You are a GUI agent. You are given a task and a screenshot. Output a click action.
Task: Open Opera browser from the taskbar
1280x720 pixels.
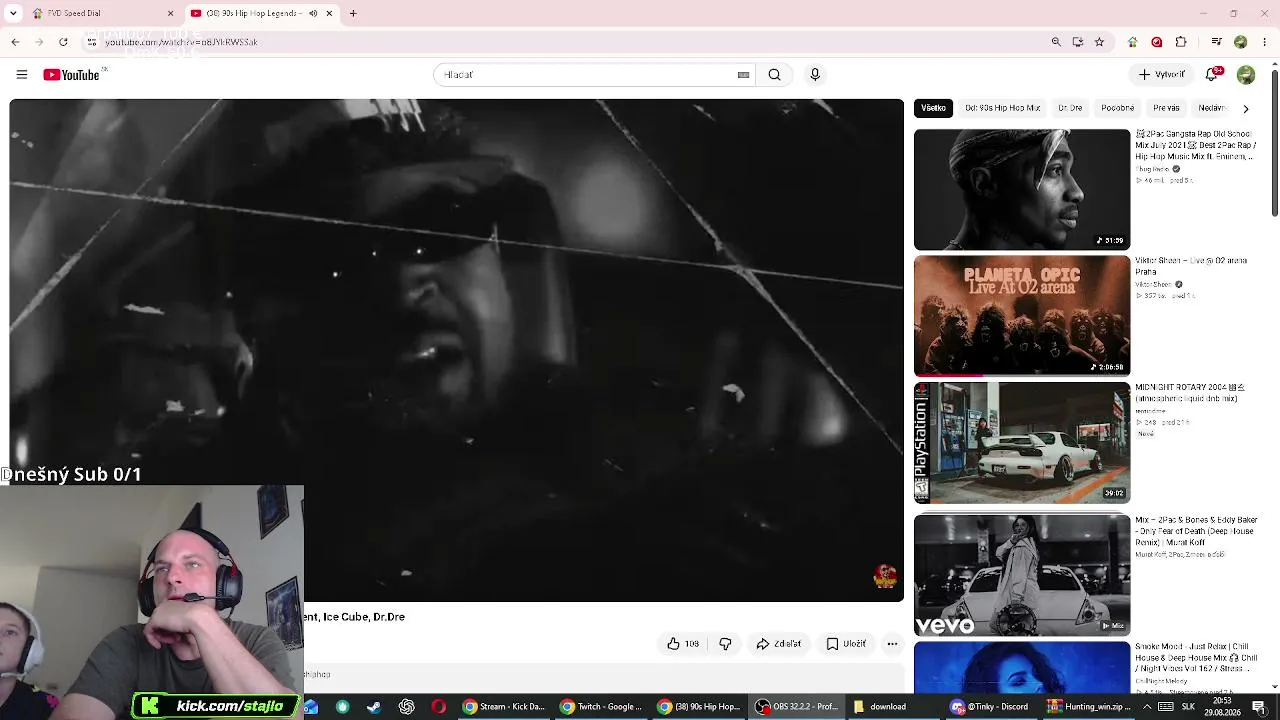pyautogui.click(x=438, y=707)
